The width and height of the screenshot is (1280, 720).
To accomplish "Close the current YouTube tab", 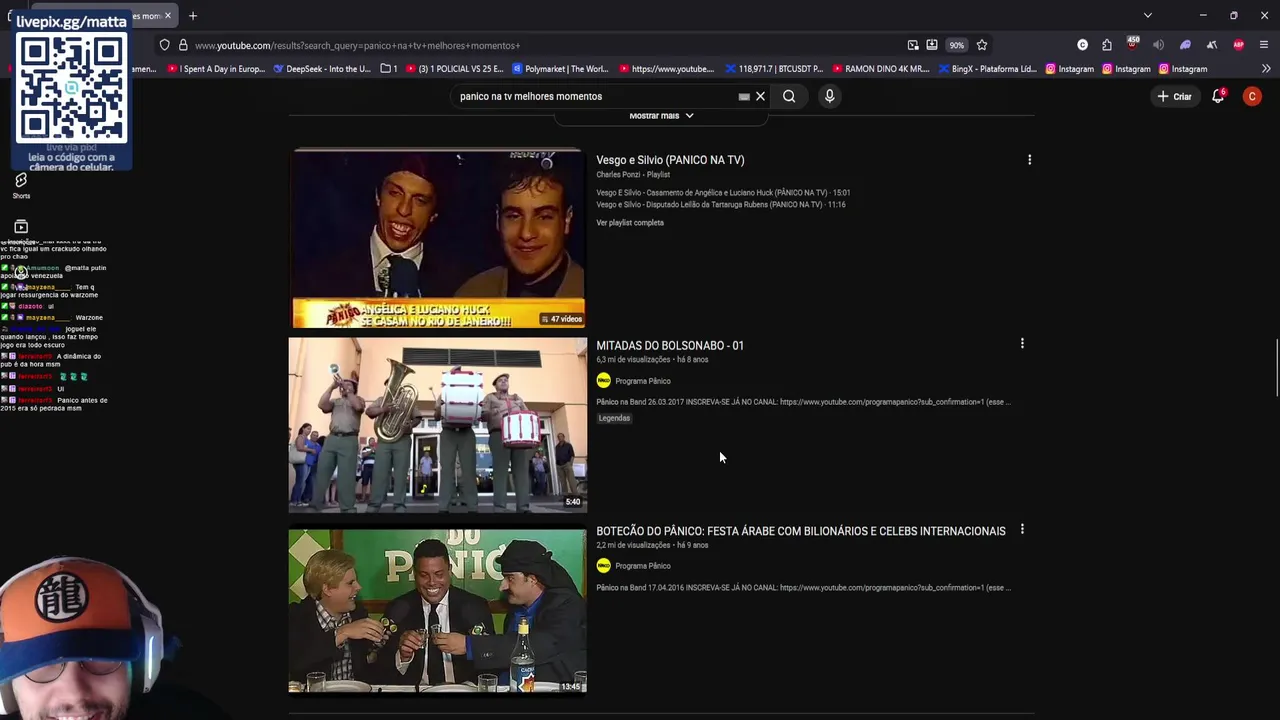I will (x=169, y=15).
